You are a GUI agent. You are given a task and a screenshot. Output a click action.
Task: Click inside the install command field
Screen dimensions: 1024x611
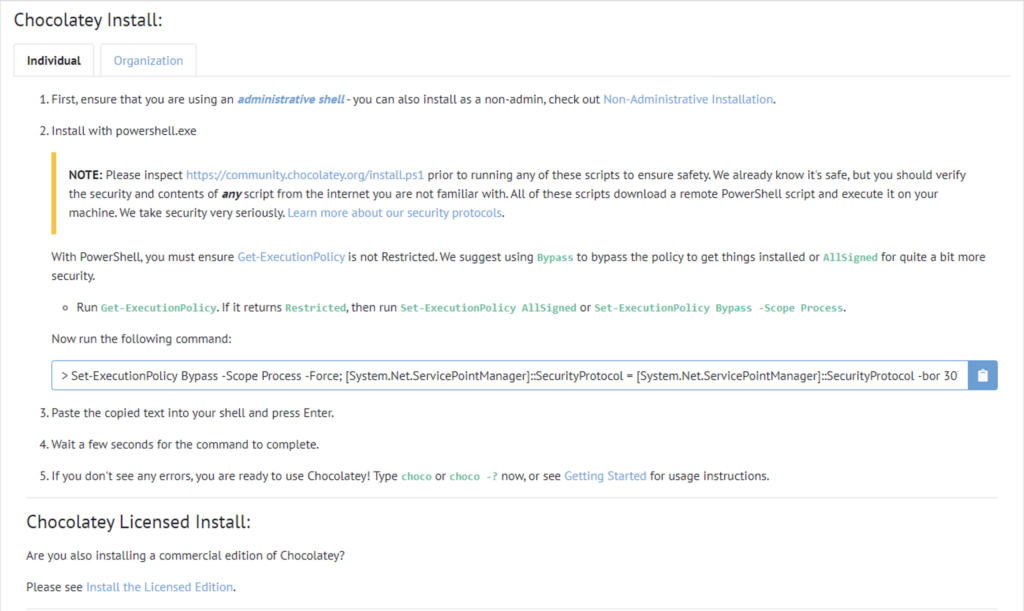click(x=509, y=375)
